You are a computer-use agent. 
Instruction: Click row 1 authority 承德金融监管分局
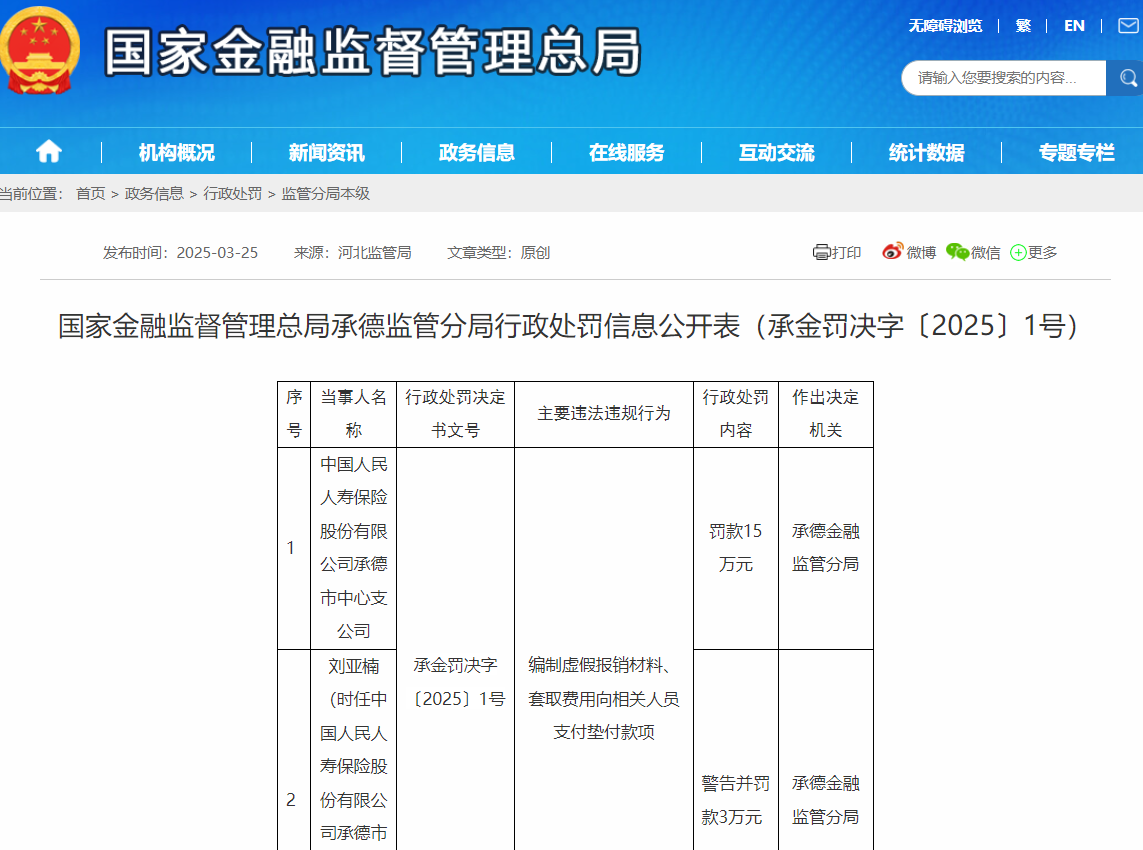click(825, 547)
